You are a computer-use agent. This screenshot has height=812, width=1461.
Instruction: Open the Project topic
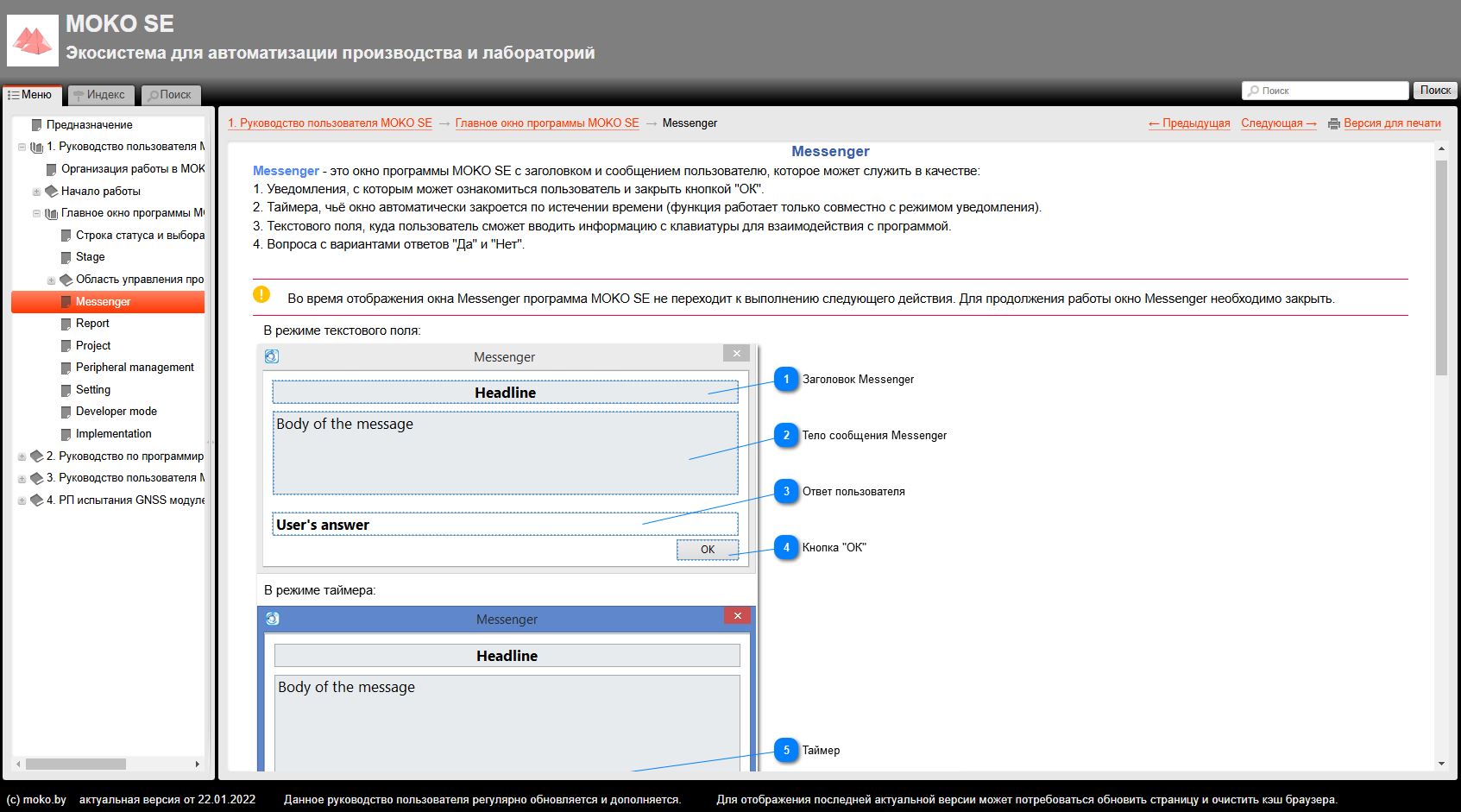pos(93,345)
